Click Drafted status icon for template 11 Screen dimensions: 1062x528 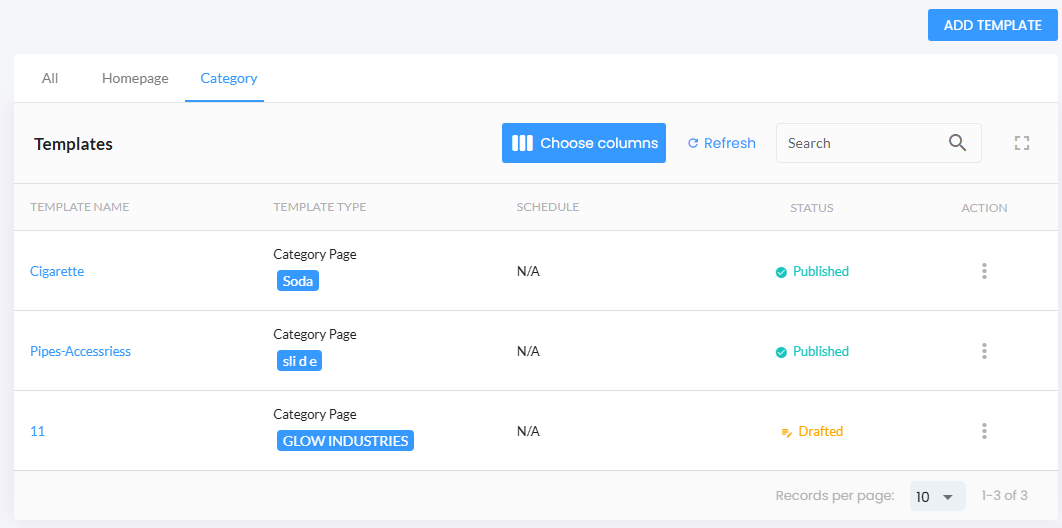(x=786, y=432)
